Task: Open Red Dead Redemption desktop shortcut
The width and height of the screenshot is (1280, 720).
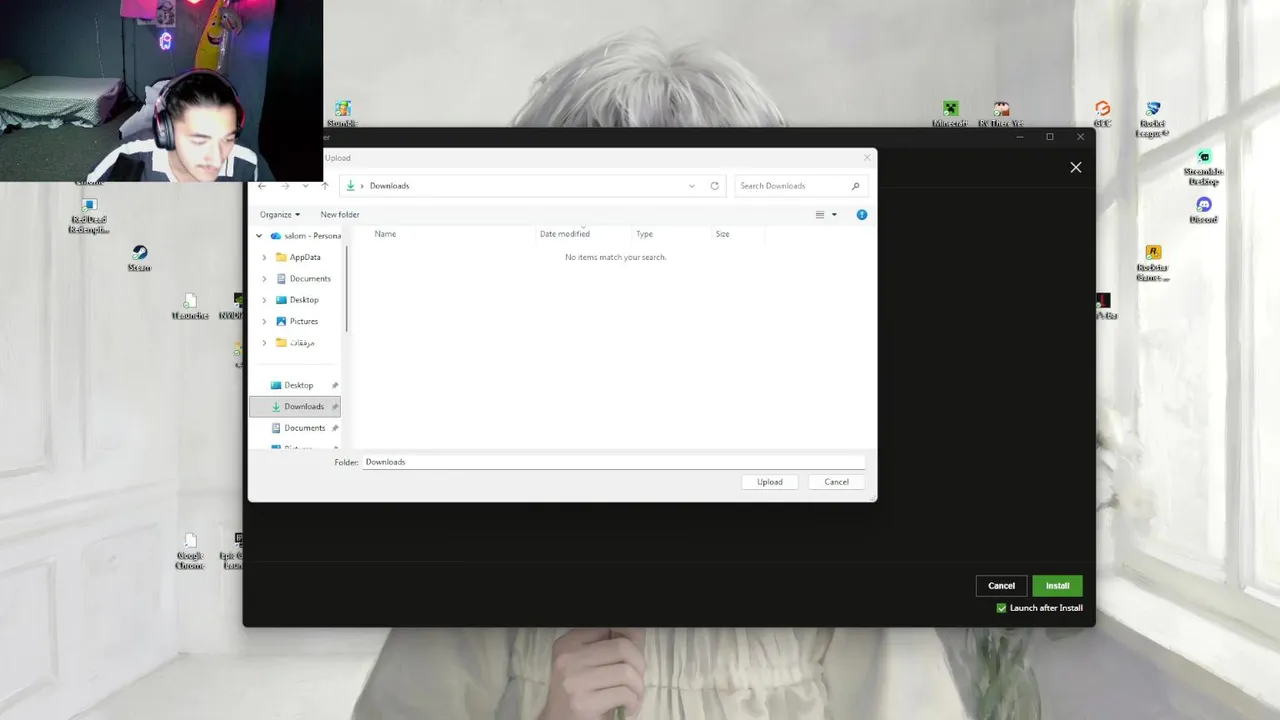Action: pos(88,215)
